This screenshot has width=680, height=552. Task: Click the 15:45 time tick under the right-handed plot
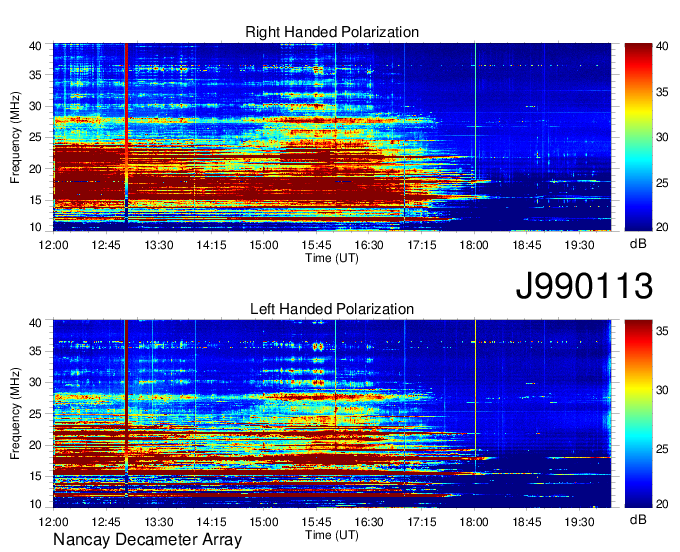(317, 245)
